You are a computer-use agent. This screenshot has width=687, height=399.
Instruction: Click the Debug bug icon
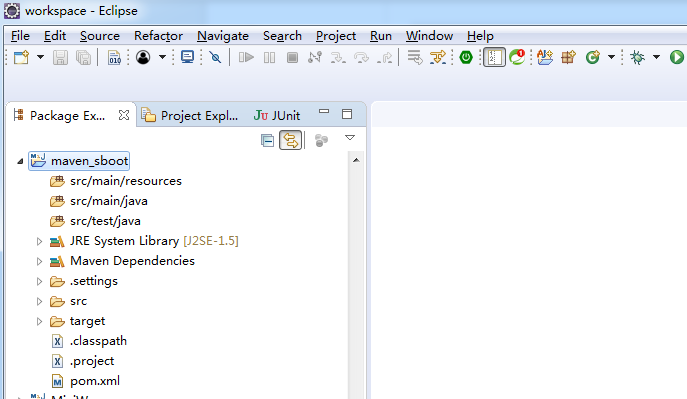[x=637, y=57]
